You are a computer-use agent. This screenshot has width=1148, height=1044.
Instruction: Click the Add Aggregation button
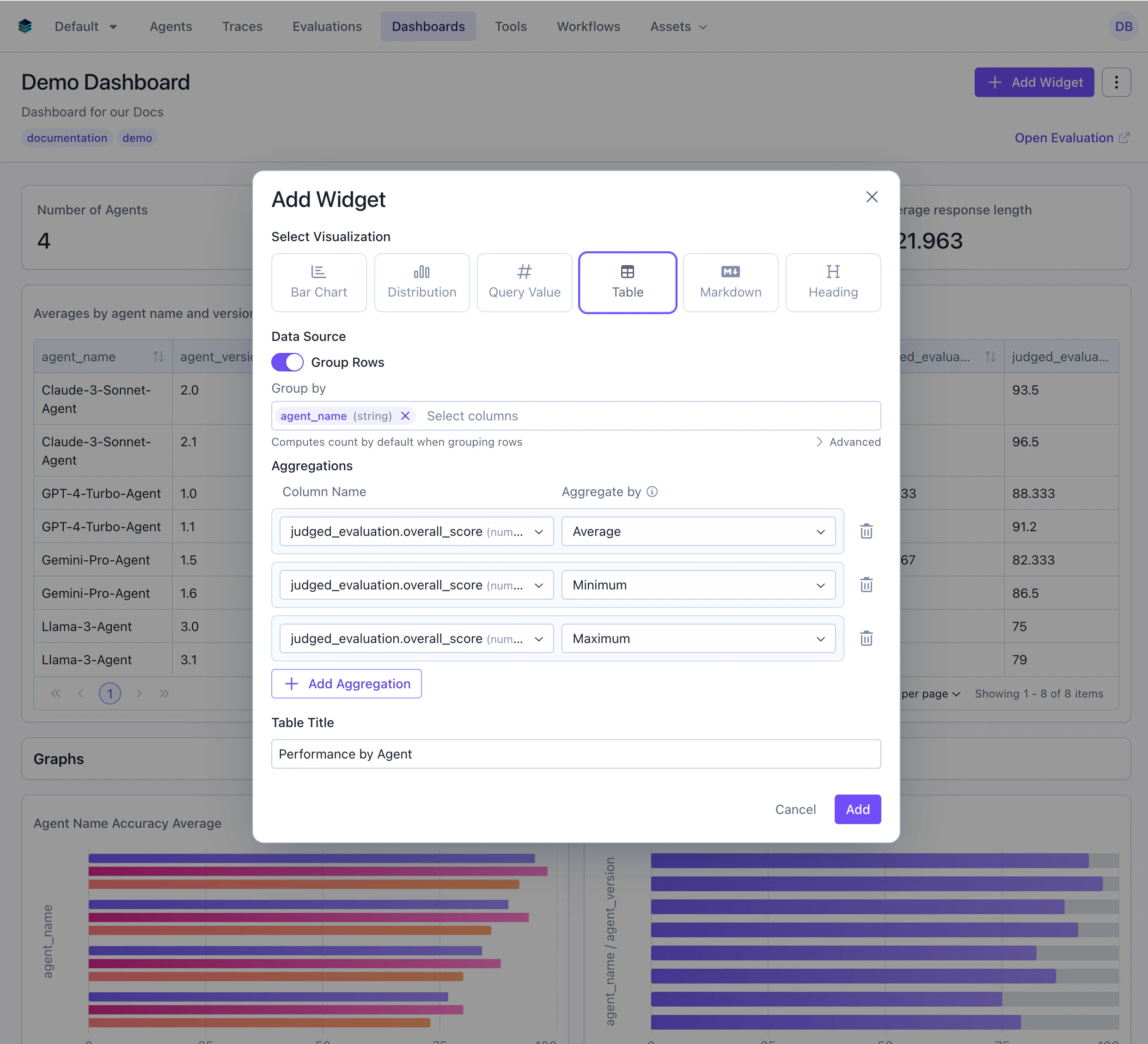coord(346,684)
